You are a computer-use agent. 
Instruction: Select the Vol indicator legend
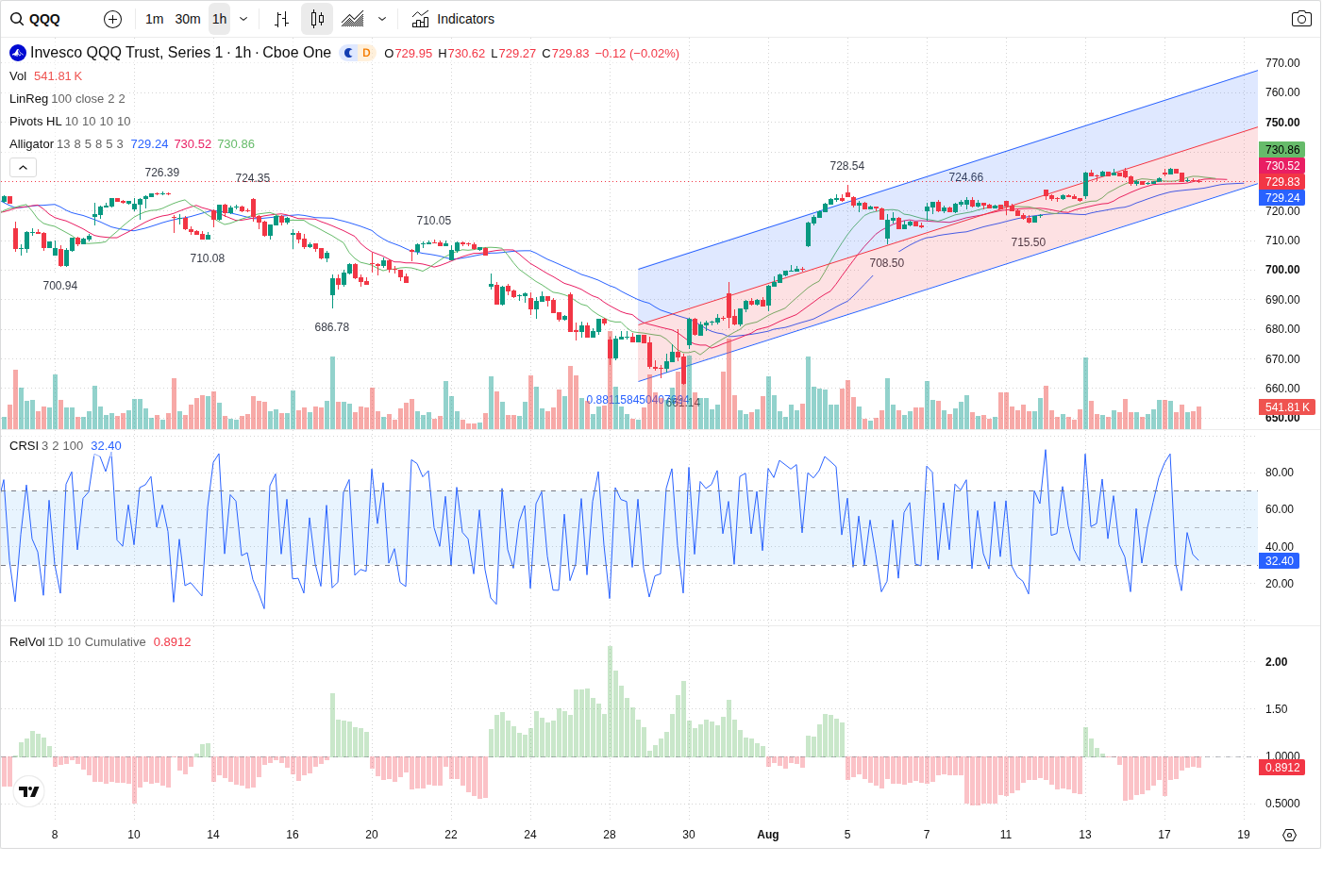point(18,76)
